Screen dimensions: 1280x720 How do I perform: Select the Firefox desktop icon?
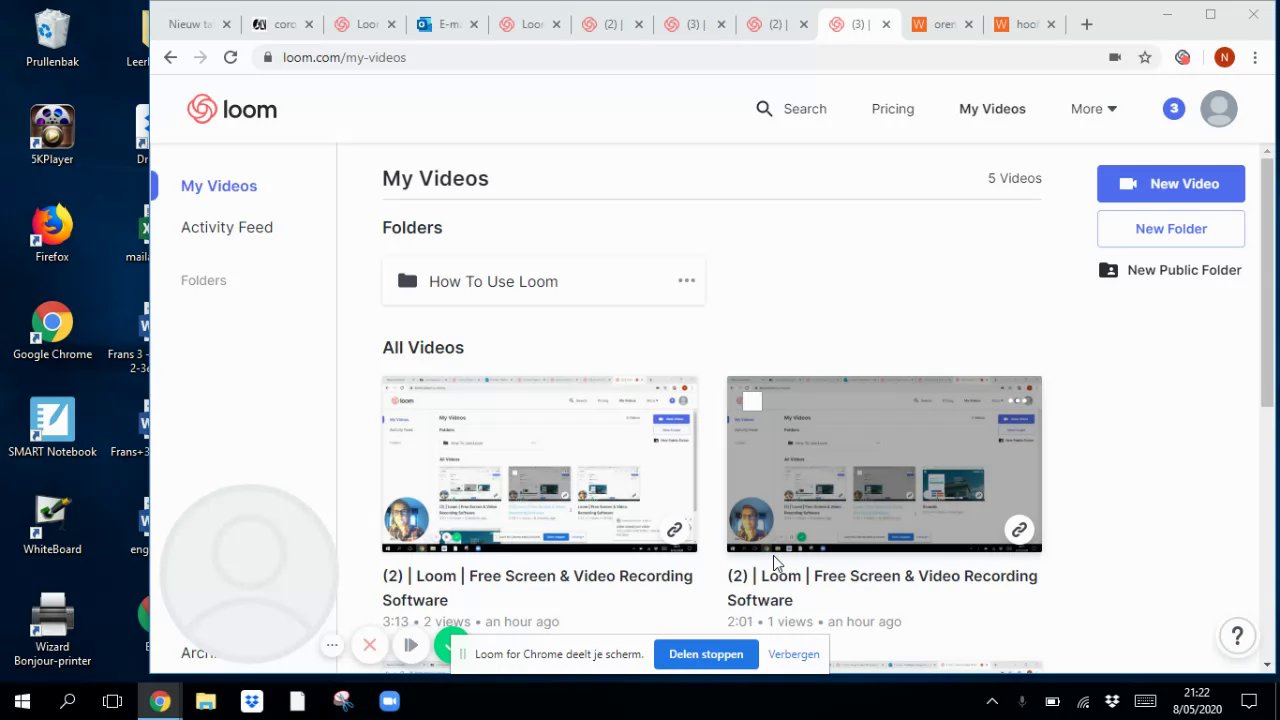pyautogui.click(x=52, y=232)
